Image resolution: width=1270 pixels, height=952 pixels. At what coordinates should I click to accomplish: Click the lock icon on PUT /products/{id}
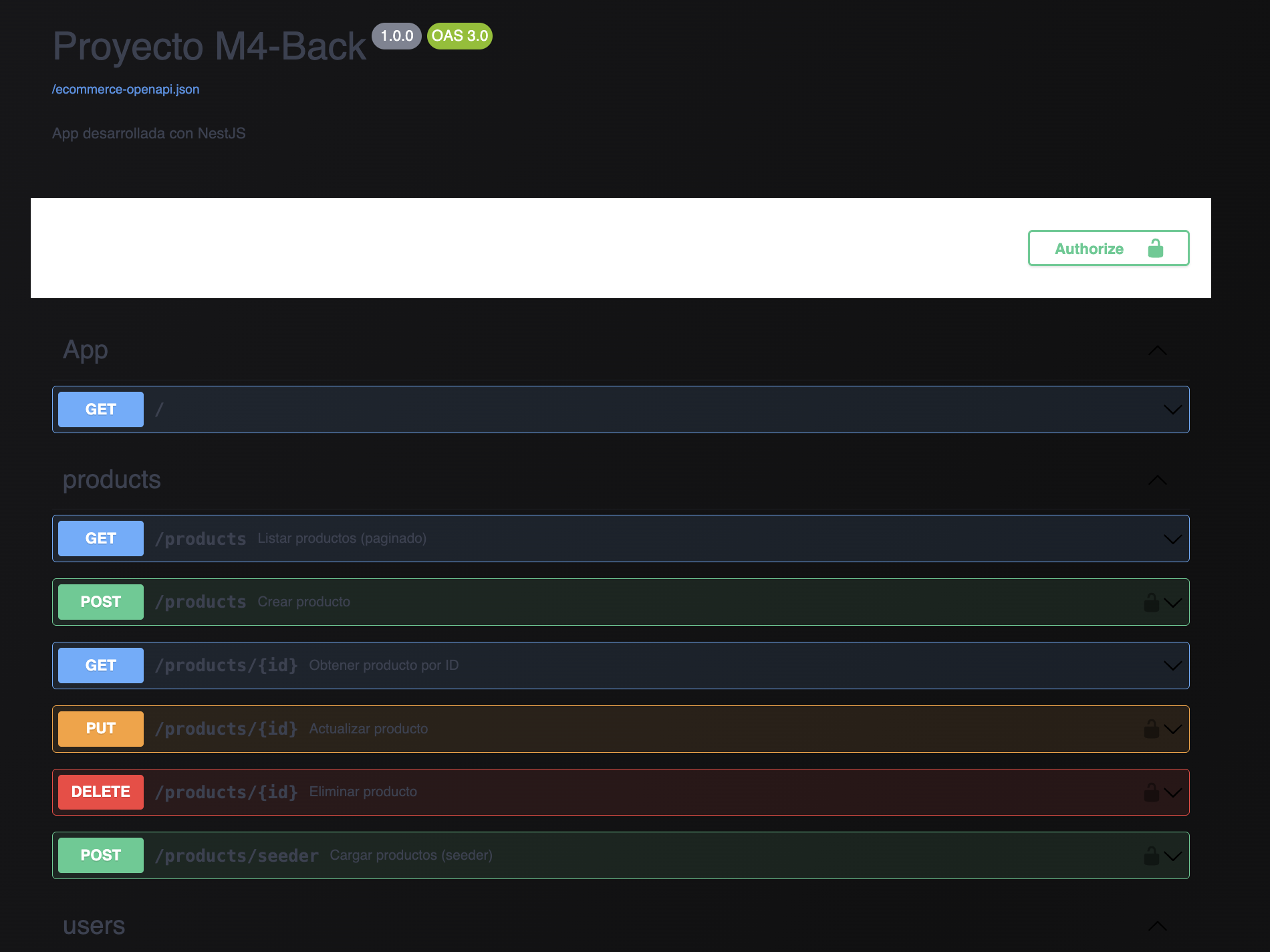point(1151,729)
